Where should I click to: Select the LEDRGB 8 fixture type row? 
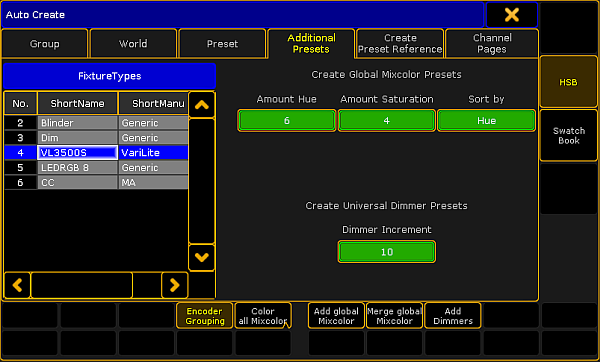[x=96, y=168]
